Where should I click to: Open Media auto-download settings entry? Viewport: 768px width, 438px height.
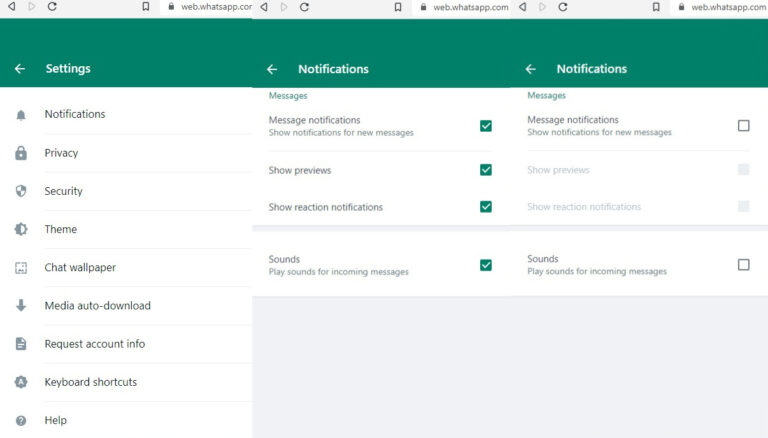pos(126,306)
